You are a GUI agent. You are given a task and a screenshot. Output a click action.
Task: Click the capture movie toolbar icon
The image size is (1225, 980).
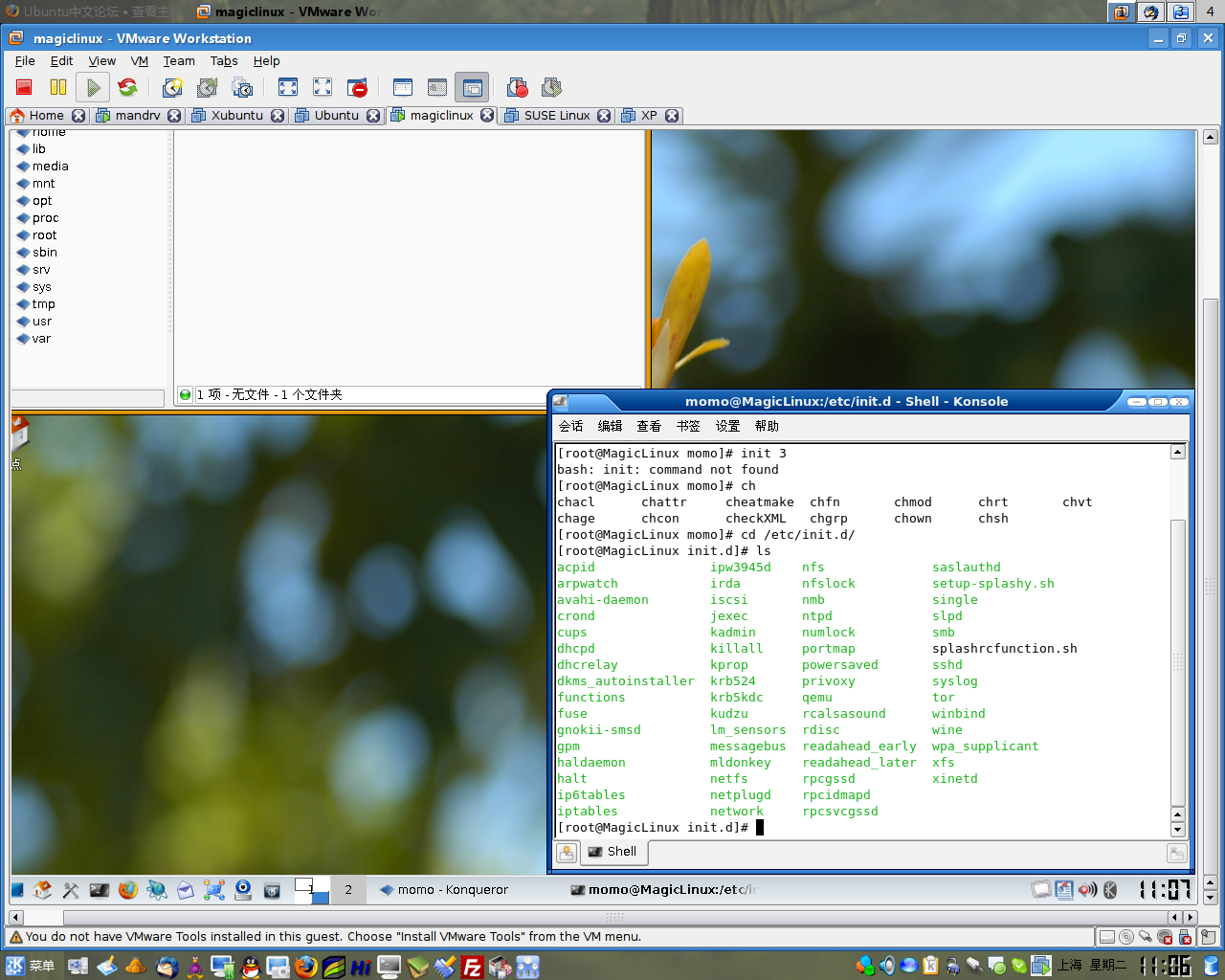[x=518, y=87]
